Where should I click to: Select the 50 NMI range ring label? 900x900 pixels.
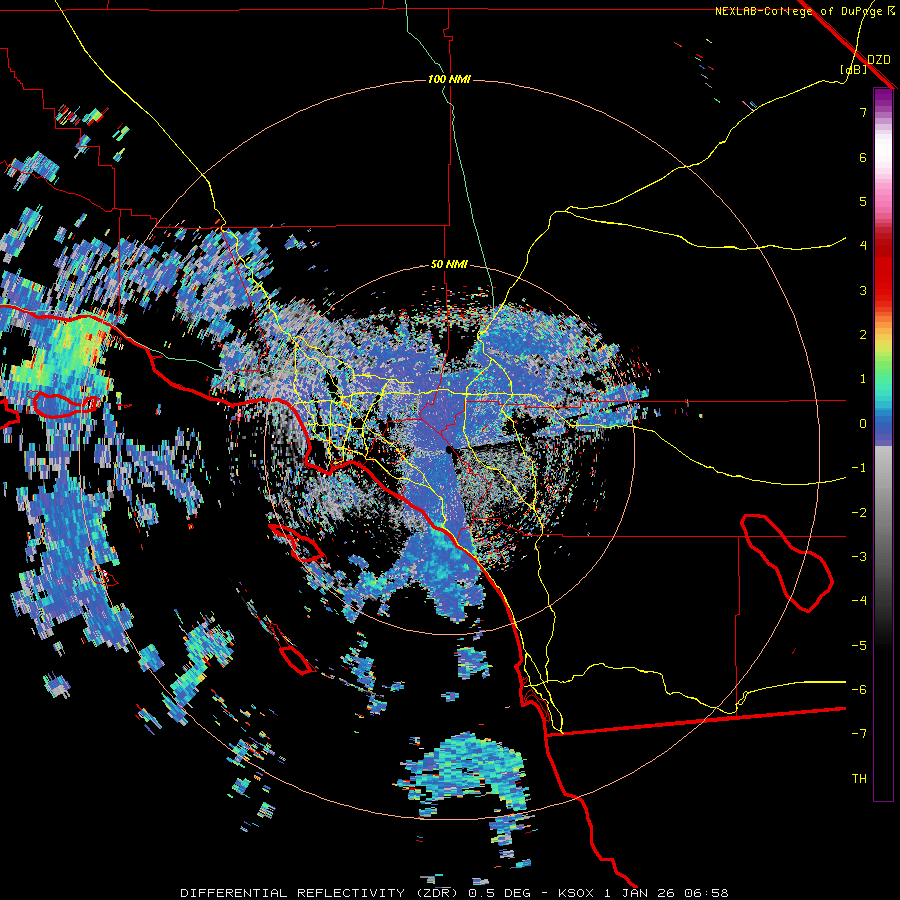tap(449, 265)
